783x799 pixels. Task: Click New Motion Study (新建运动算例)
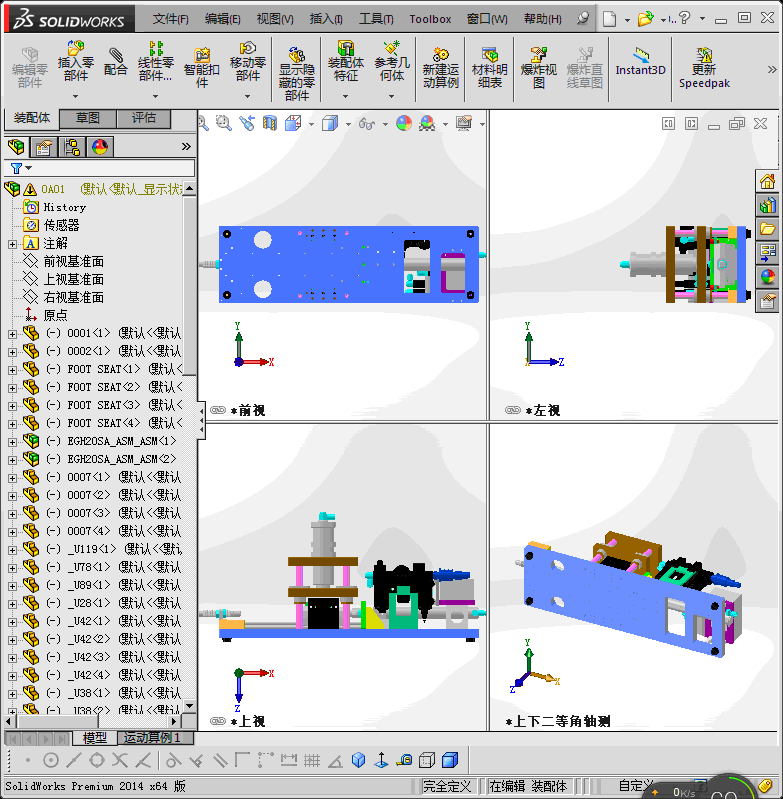click(441, 67)
